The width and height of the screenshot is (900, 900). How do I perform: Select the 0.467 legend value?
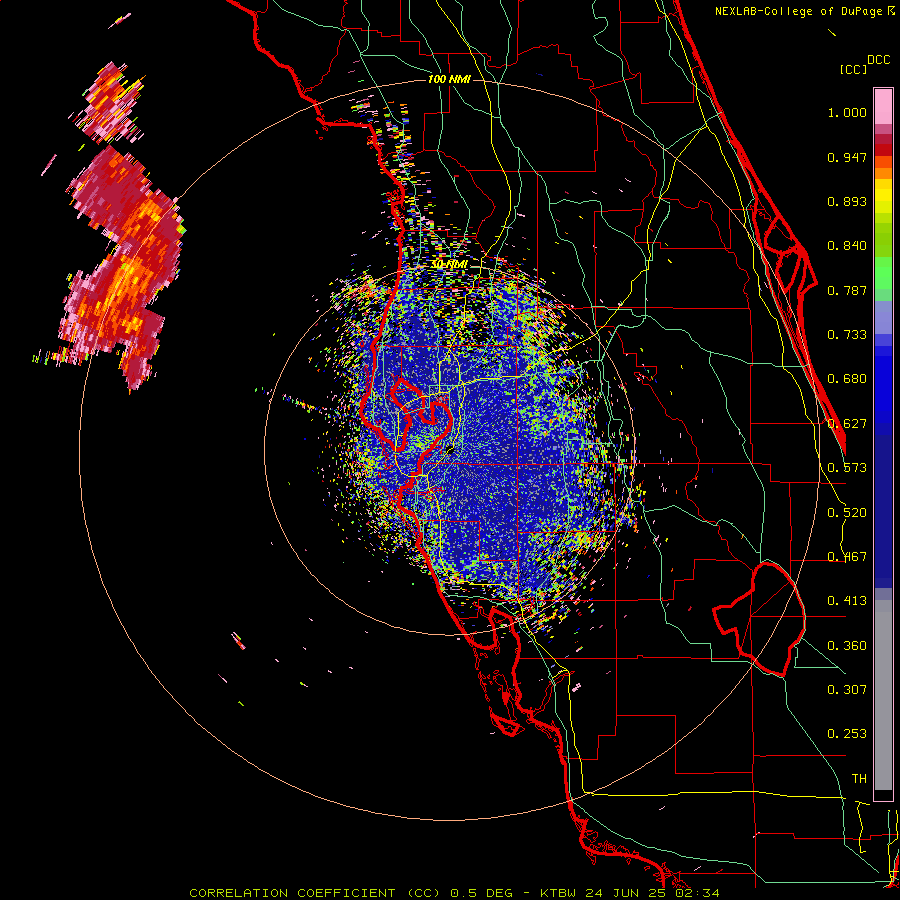(847, 557)
